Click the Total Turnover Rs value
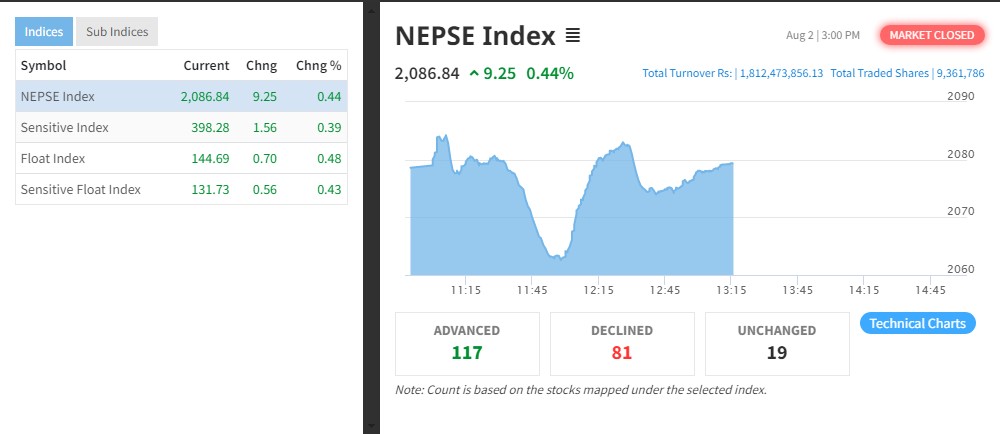The width and height of the screenshot is (1000, 434). point(780,73)
